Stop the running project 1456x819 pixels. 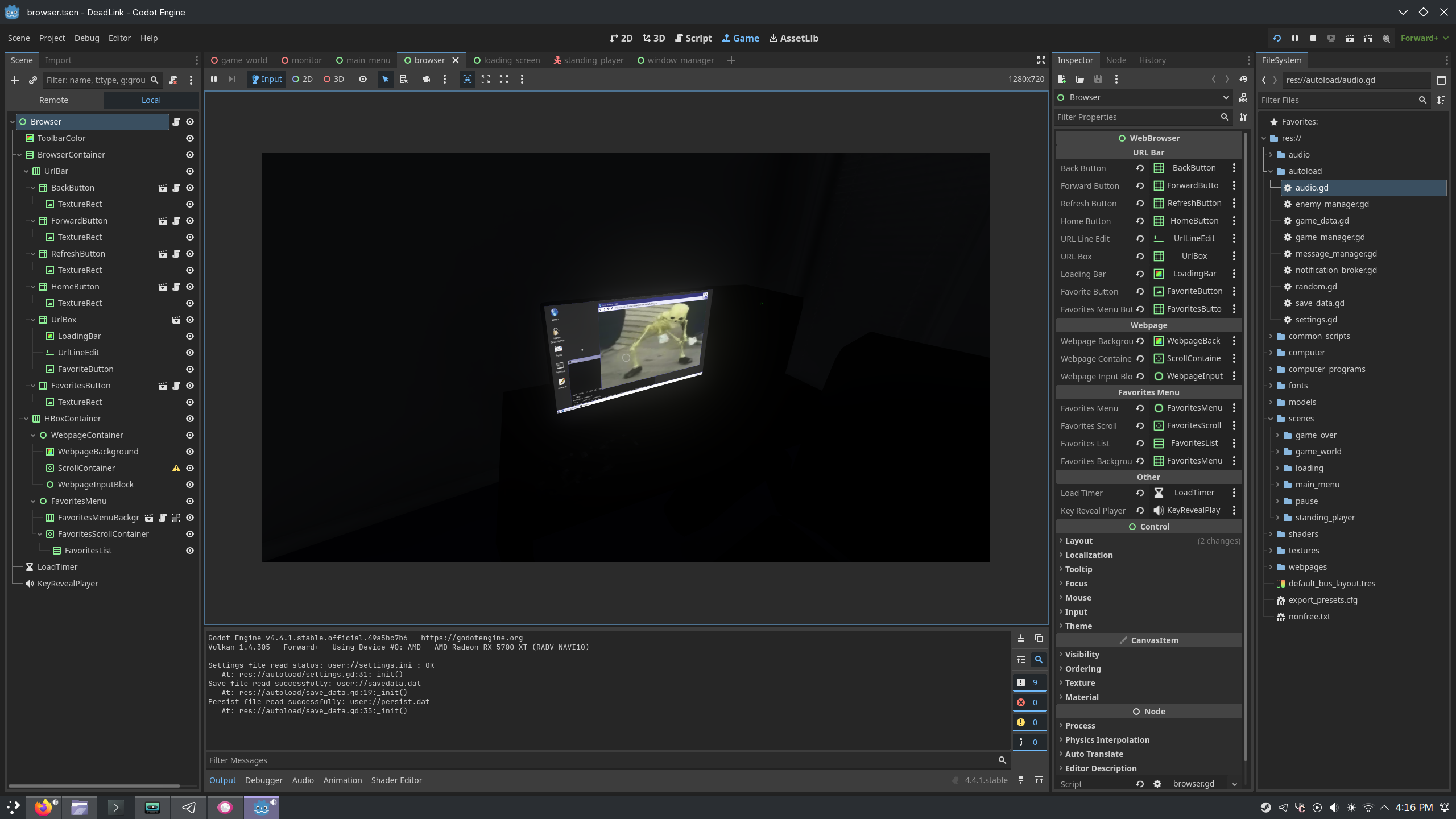[1313, 38]
